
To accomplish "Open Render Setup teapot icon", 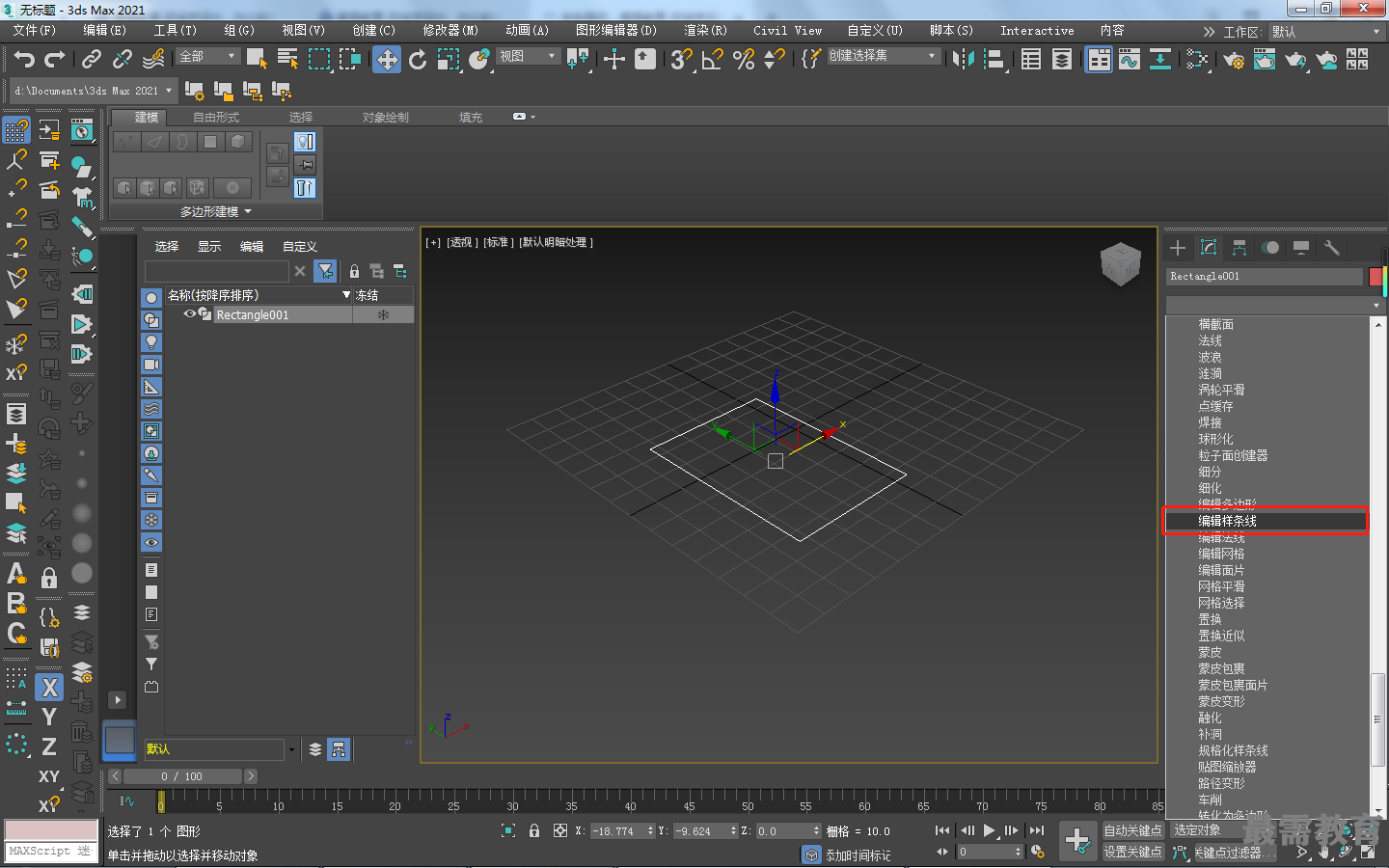I will 1234,60.
